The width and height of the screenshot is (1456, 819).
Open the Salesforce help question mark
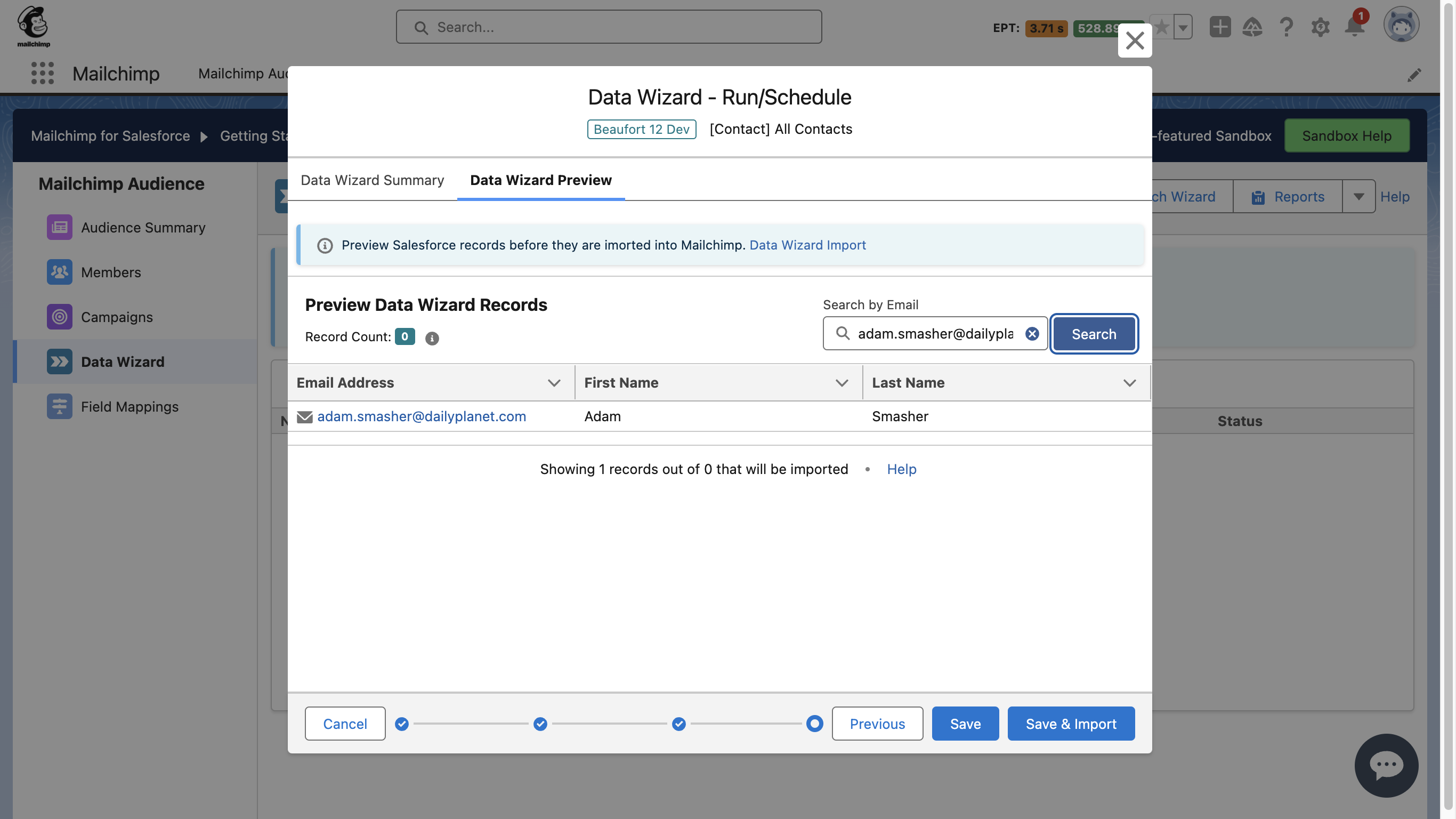pos(1286,27)
